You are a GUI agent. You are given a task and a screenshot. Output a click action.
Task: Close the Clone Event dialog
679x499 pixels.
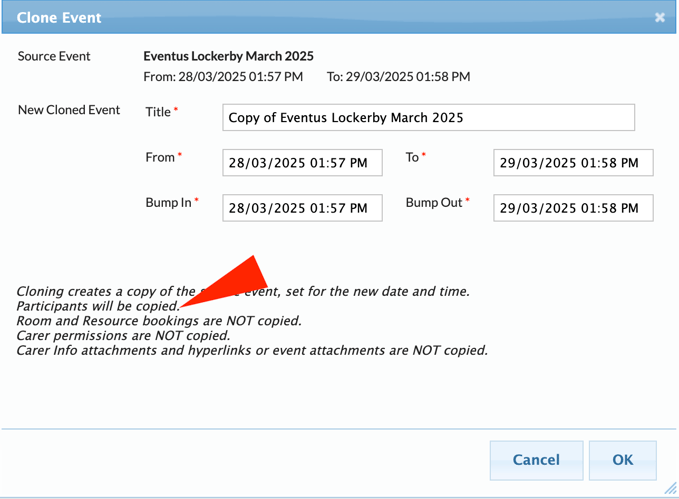click(660, 17)
